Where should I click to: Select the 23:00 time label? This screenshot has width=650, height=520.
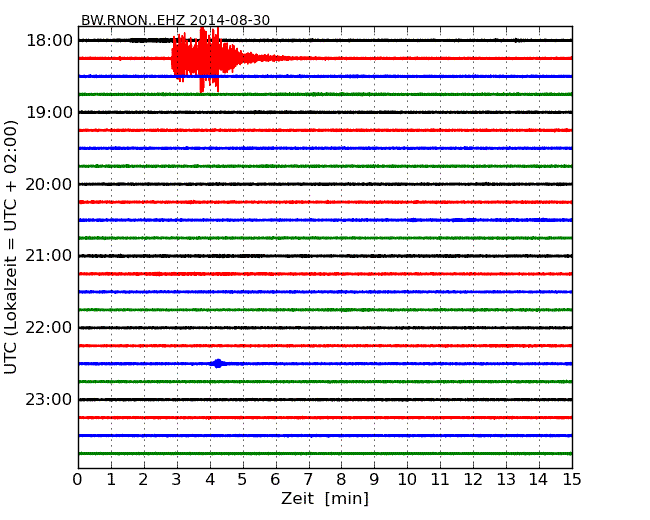tap(49, 399)
